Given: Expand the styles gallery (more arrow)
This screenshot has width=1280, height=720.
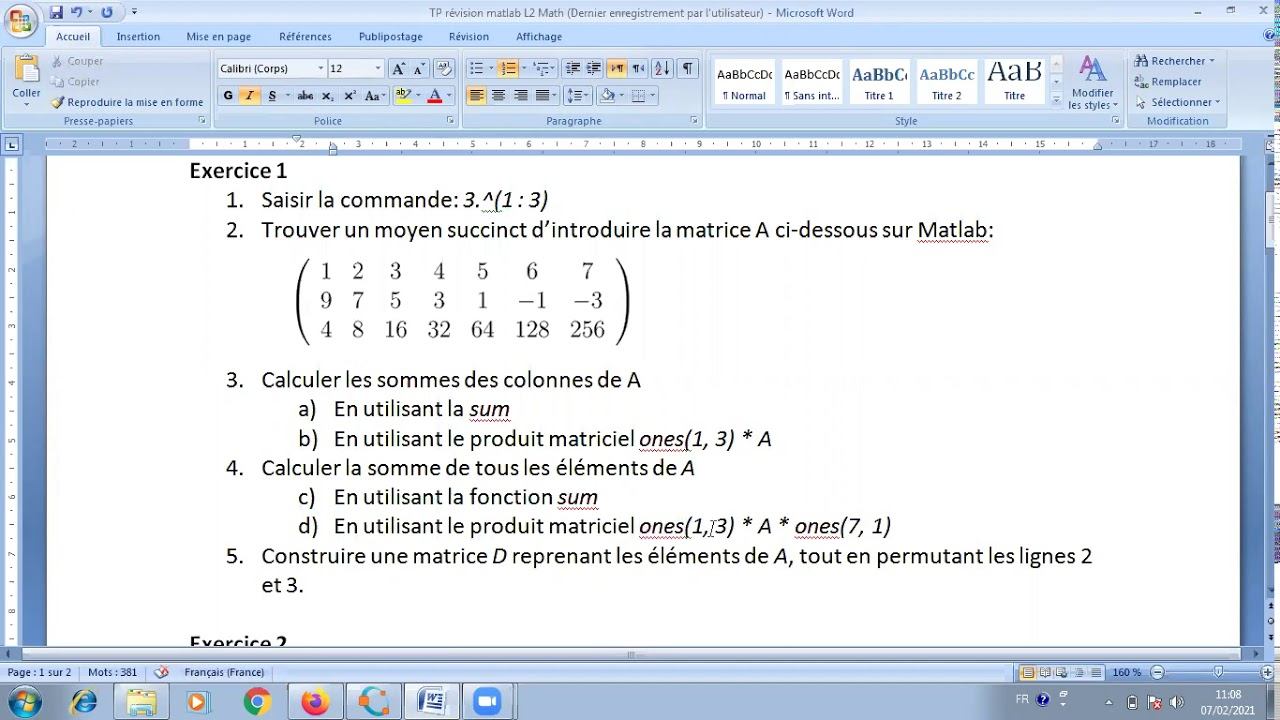Looking at the screenshot, I should (1056, 100).
